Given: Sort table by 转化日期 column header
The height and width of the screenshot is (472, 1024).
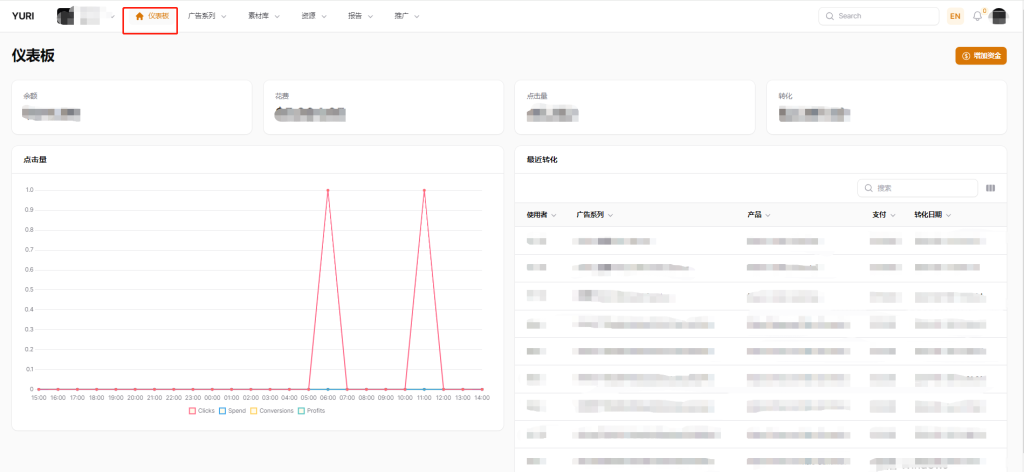Looking at the screenshot, I should pyautogui.click(x=932, y=215).
